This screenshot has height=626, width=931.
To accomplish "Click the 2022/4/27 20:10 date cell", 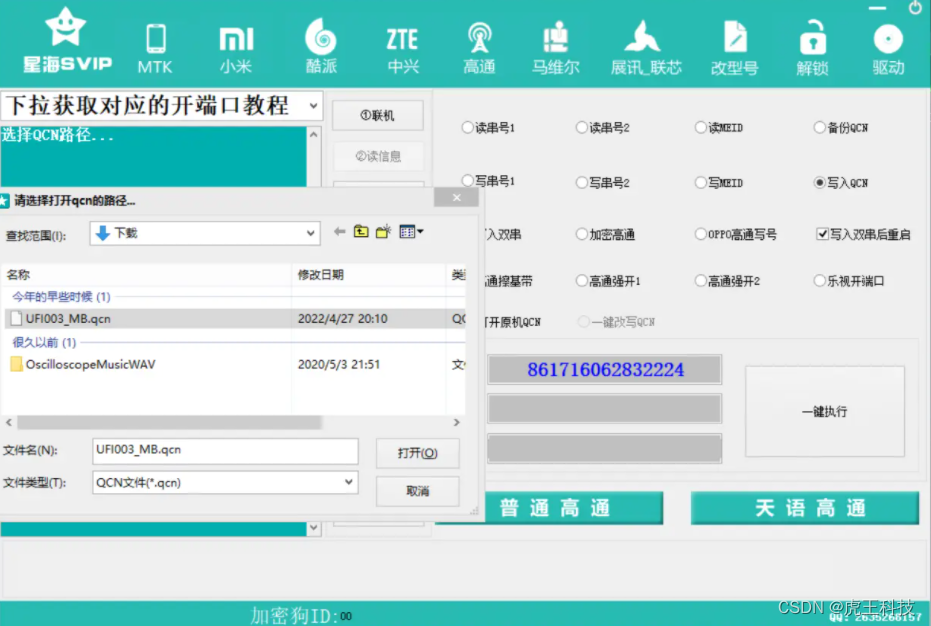I will click(343, 318).
